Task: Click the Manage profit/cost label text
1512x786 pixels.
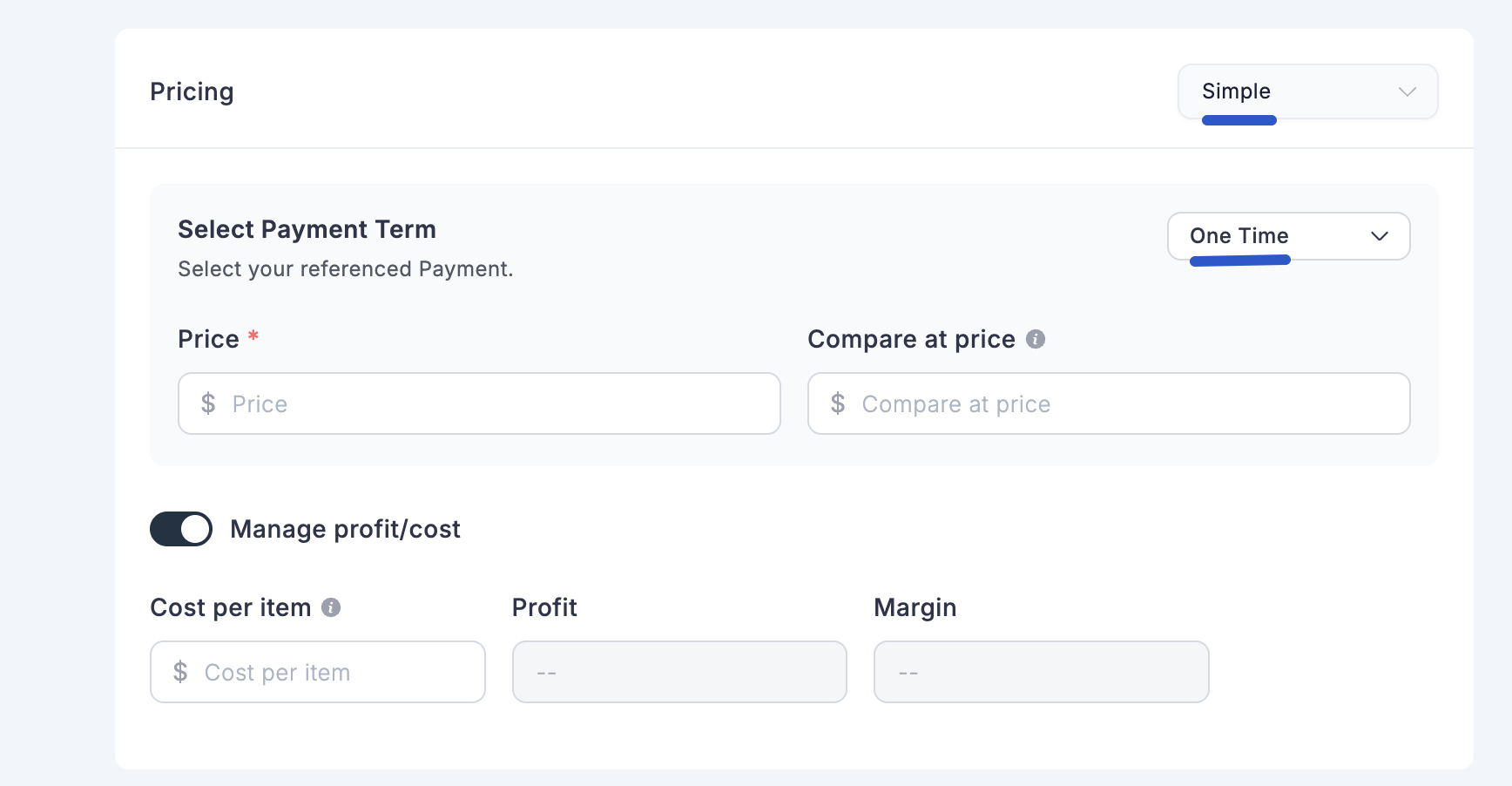Action: pos(345,529)
